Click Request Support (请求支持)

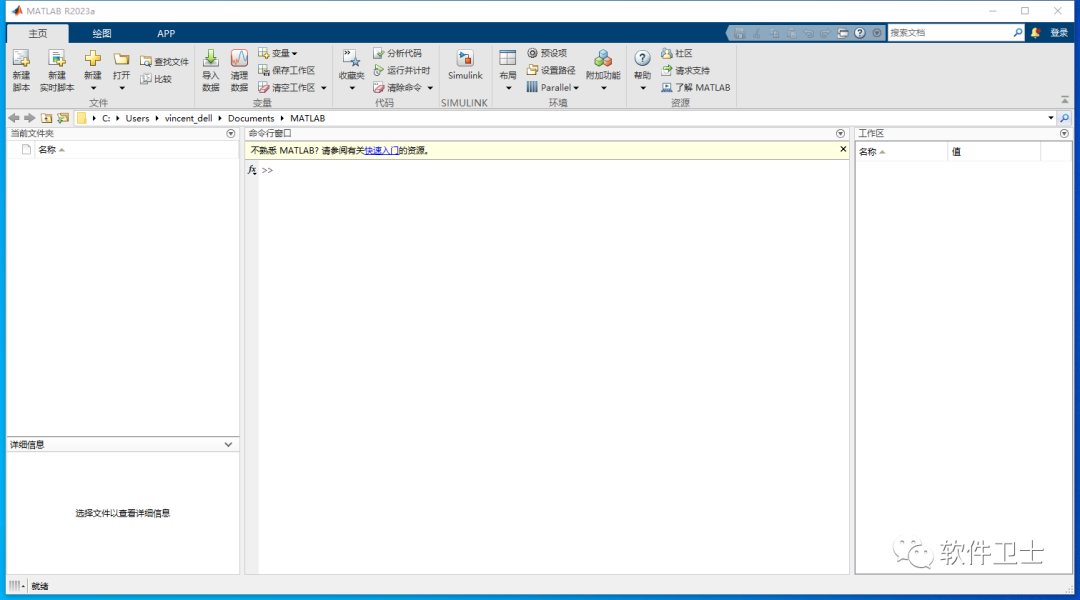tap(685, 70)
